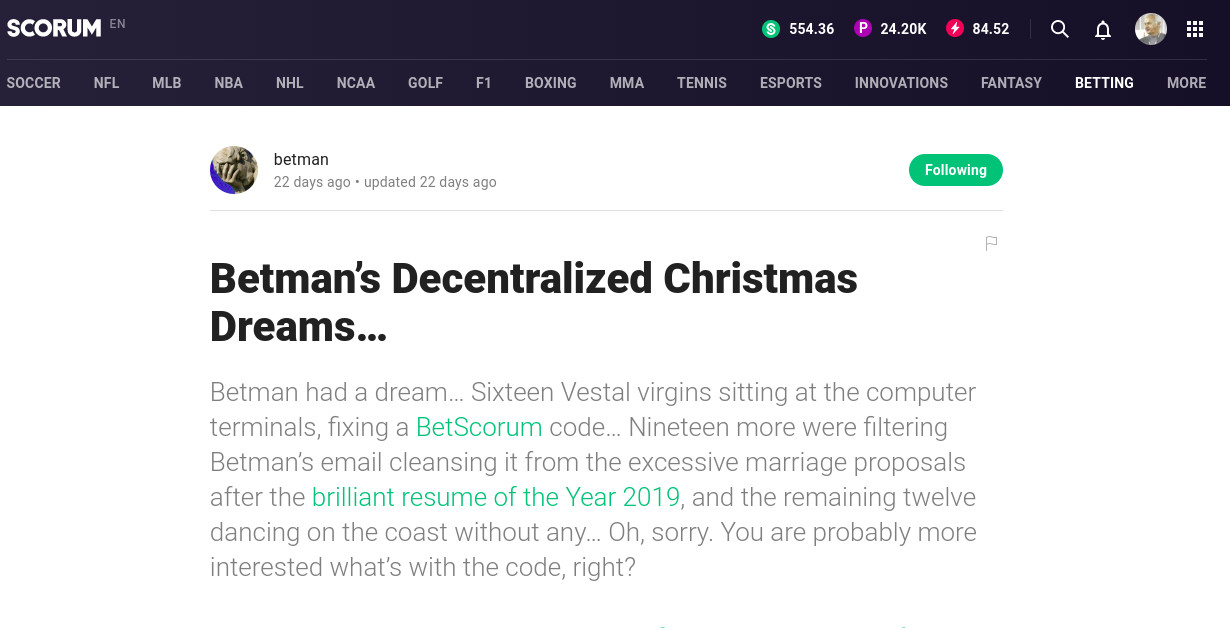Open search on Scorum
1230x628 pixels.
1060,29
